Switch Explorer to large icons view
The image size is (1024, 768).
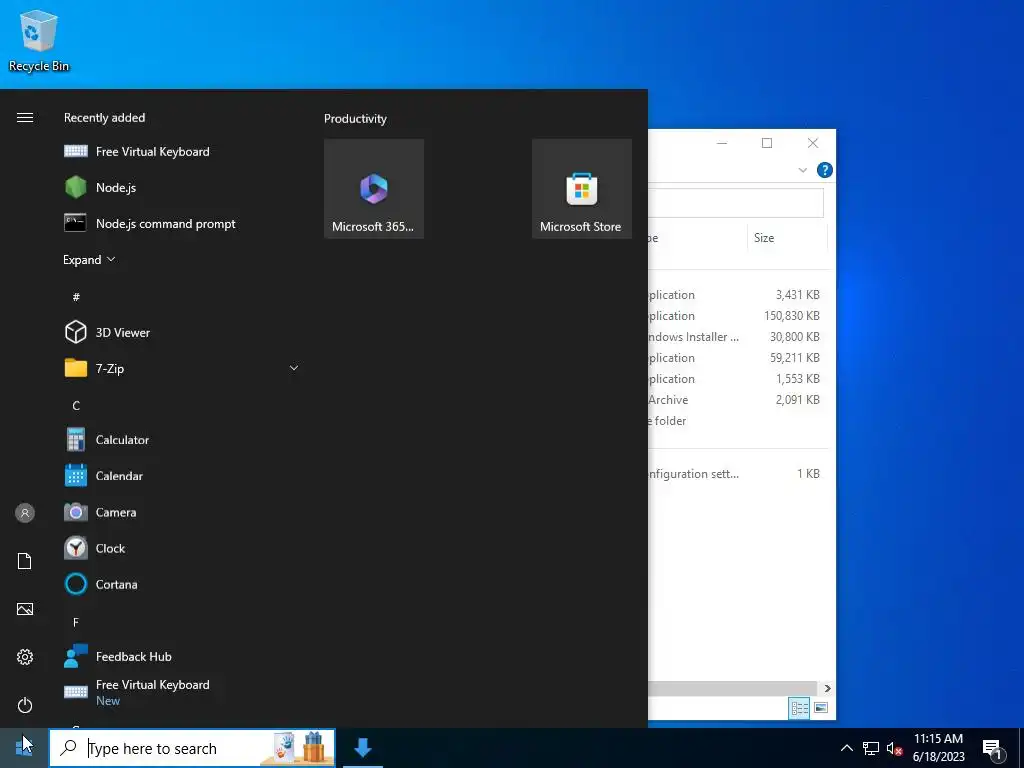821,709
